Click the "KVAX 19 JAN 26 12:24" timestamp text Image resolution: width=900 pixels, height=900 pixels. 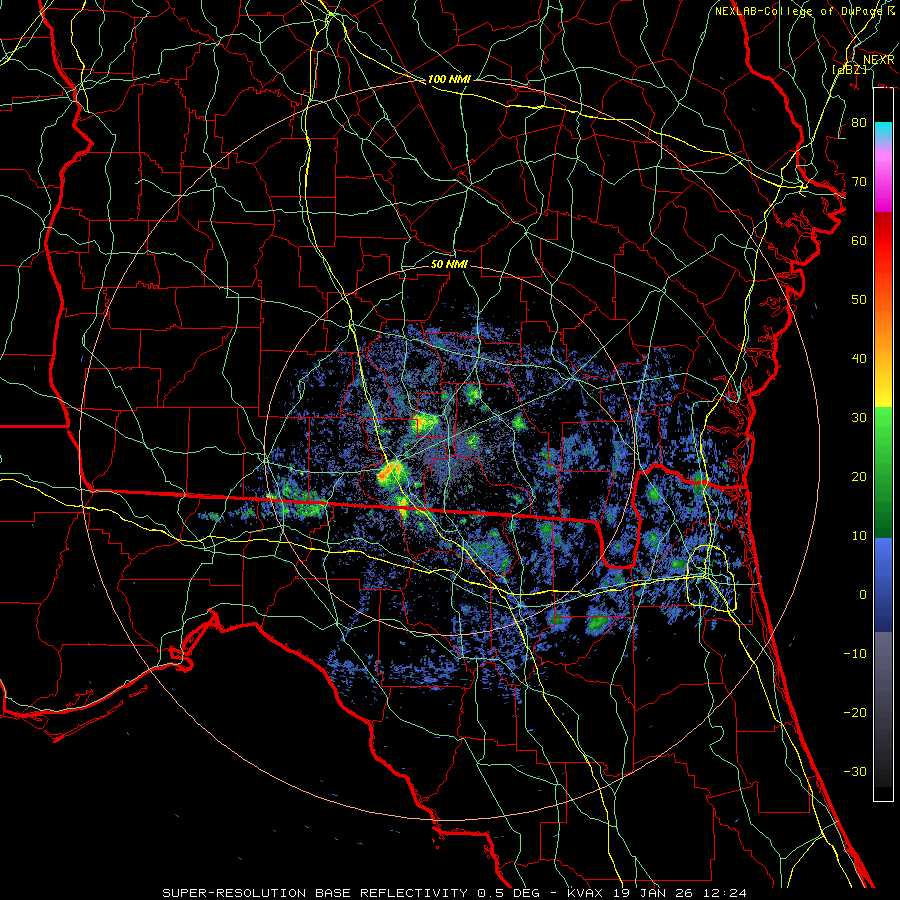coord(657,893)
